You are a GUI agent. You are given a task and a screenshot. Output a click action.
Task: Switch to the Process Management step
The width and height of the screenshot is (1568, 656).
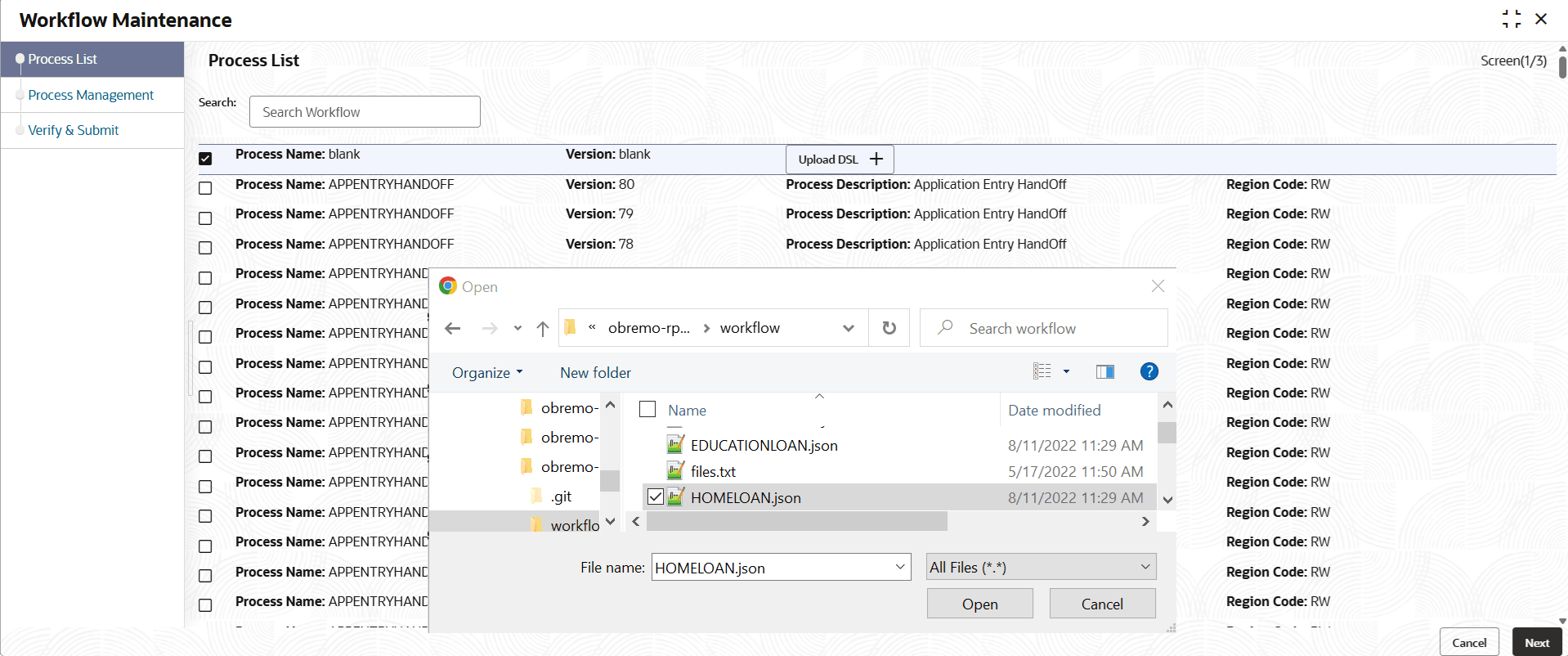click(x=91, y=95)
